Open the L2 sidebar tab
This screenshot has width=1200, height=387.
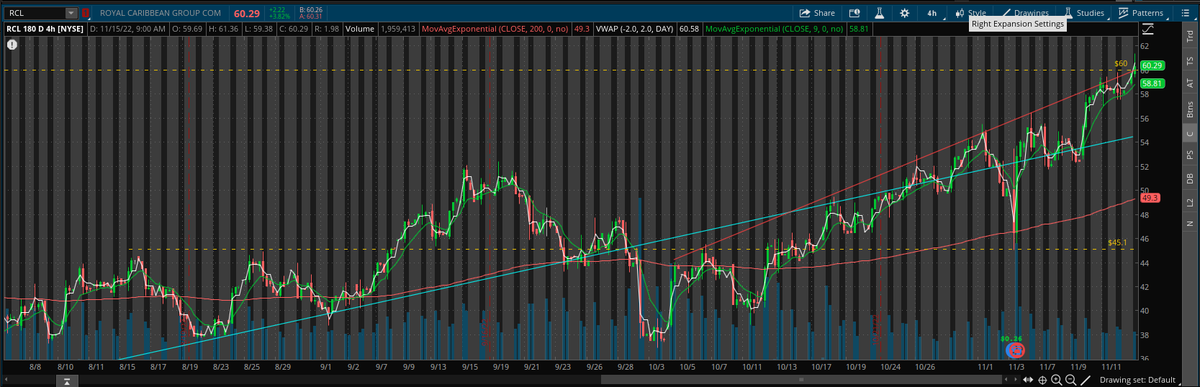click(x=1190, y=203)
